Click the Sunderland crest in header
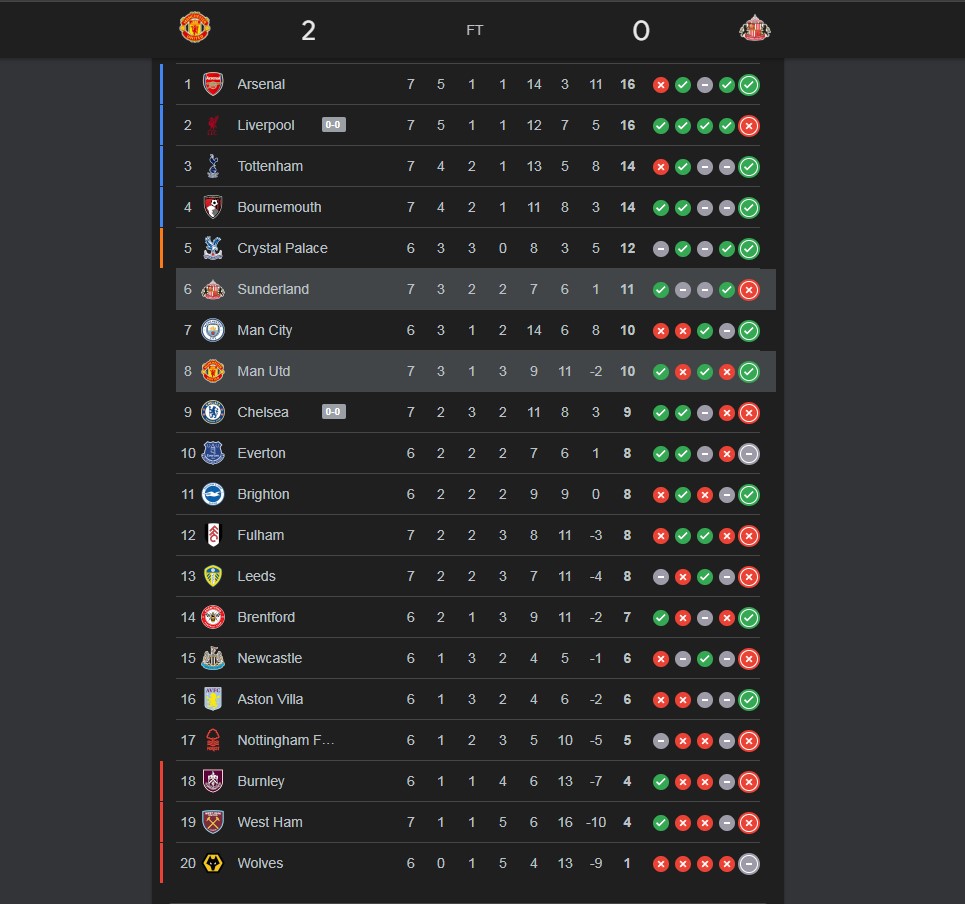The width and height of the screenshot is (965, 904). coord(754,27)
